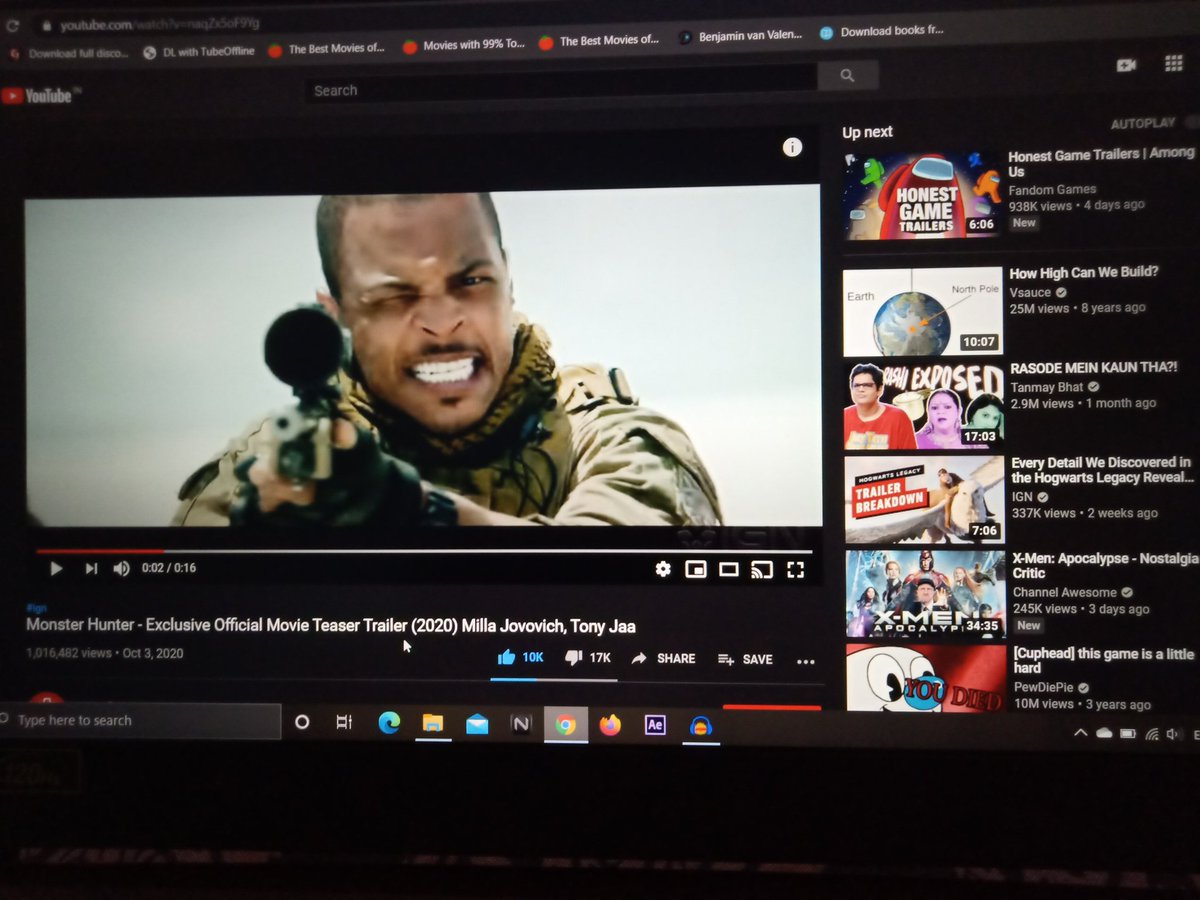
Task: Expand hidden system tray icons
Action: pos(1080,733)
